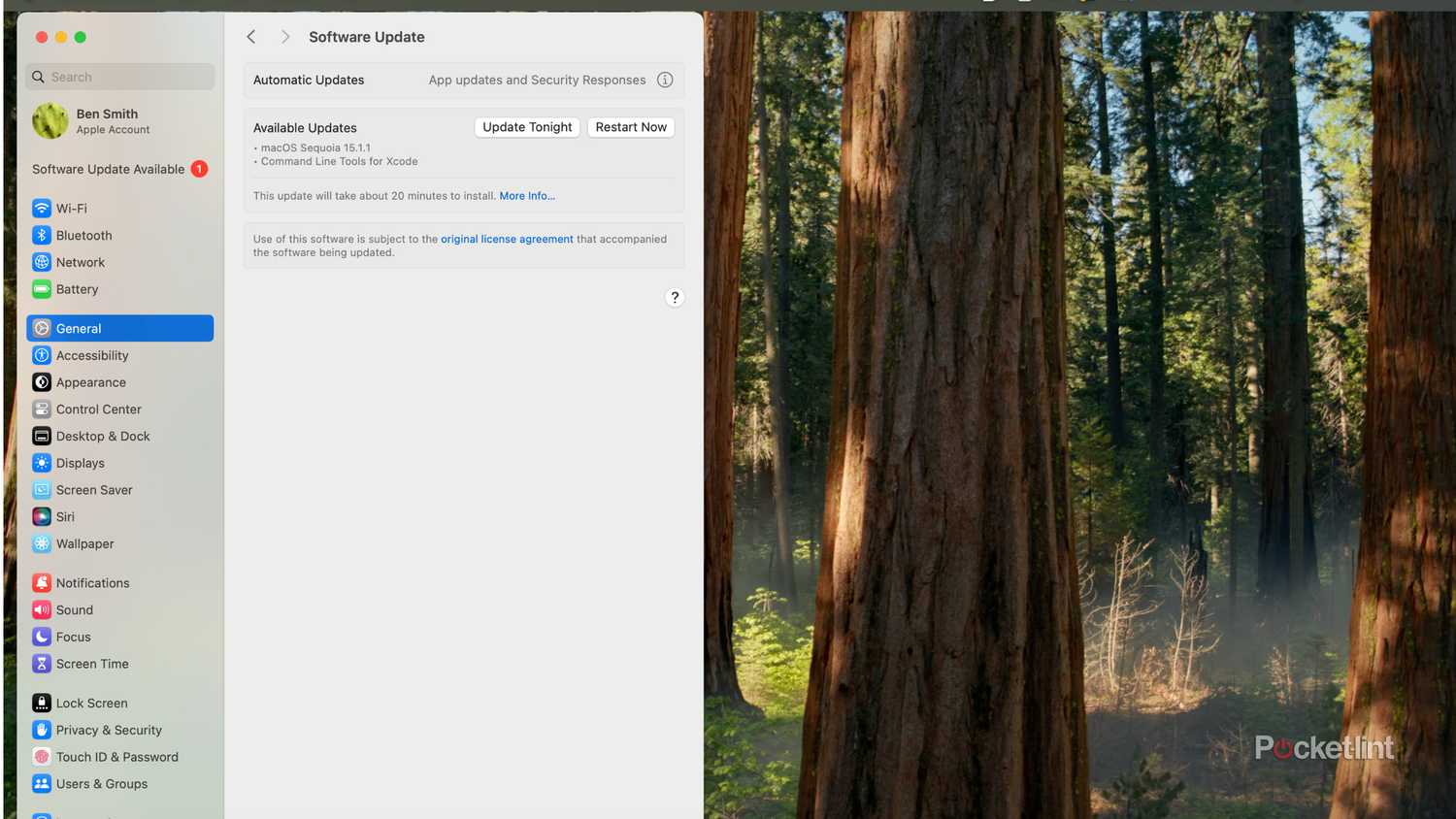
Task: Focus the Search field in the sidebar
Action: pos(120,77)
